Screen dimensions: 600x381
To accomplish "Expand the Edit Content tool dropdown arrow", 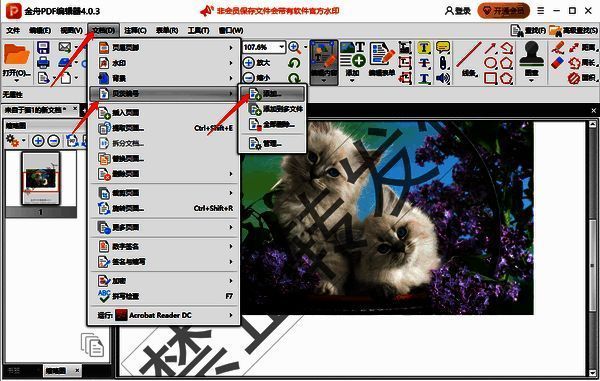I will (324, 81).
